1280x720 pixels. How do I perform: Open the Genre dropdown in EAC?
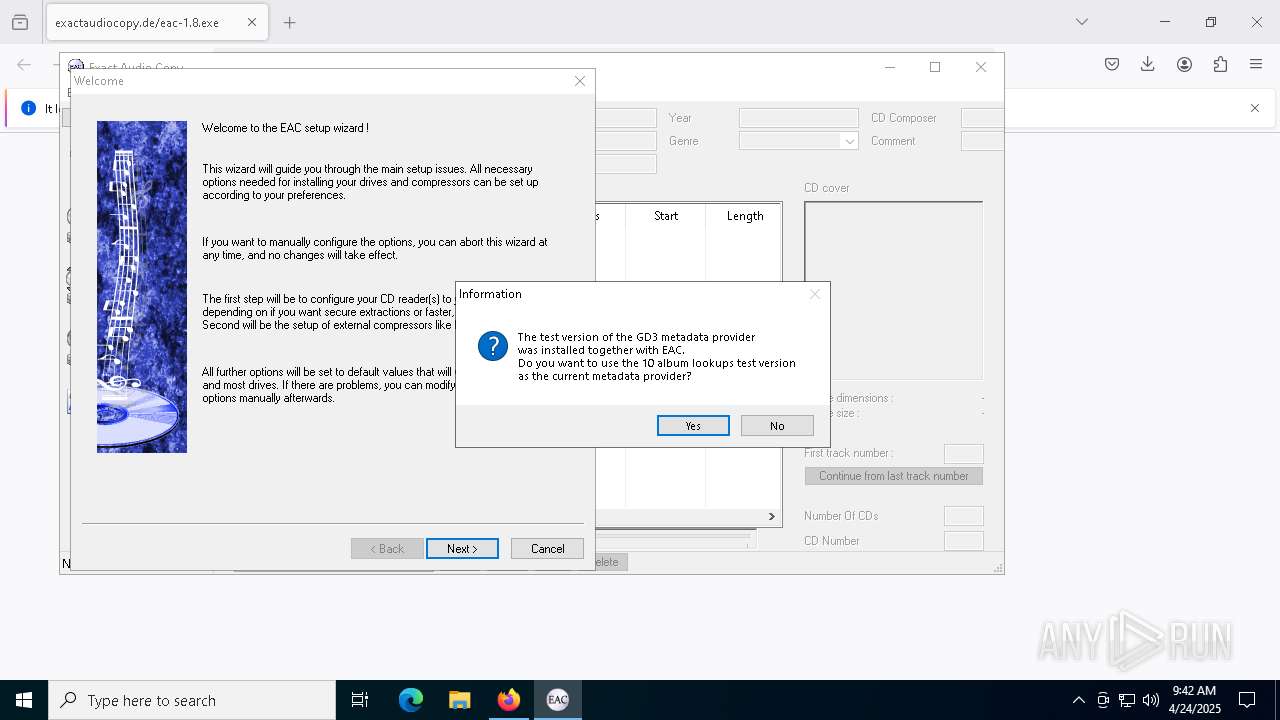tap(850, 141)
